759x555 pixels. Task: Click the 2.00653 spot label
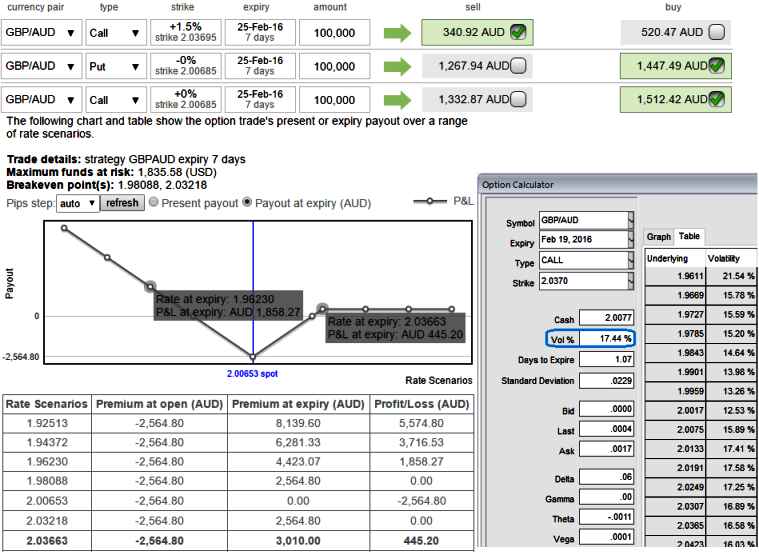252,374
